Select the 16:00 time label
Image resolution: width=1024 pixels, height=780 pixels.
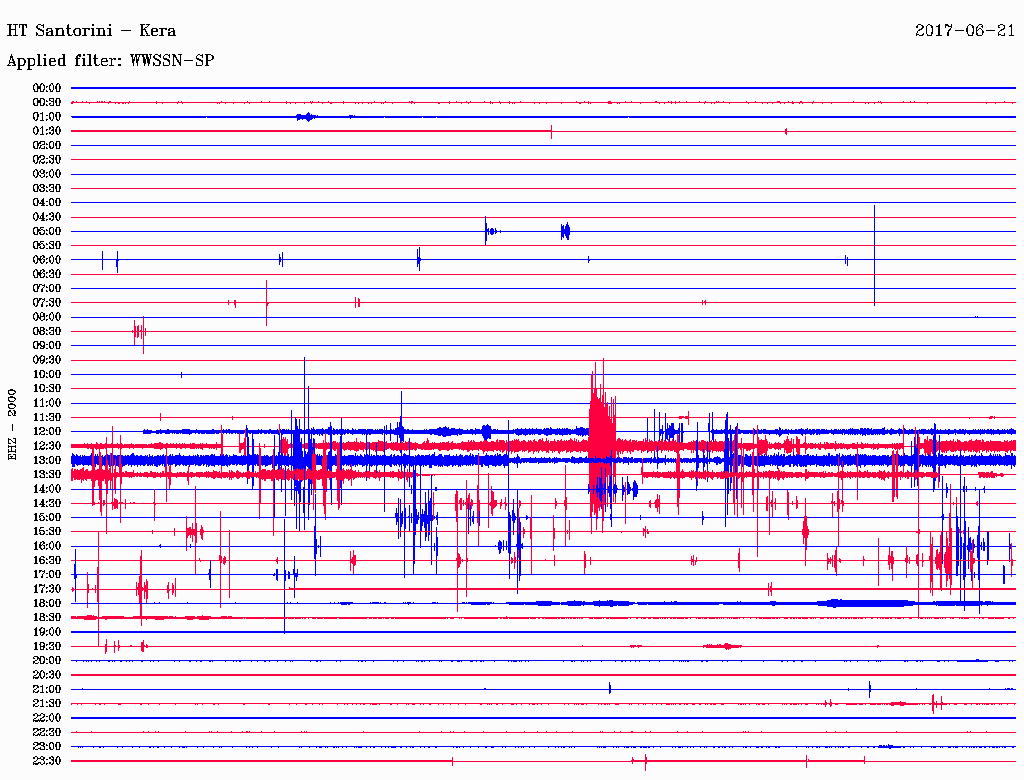46,546
